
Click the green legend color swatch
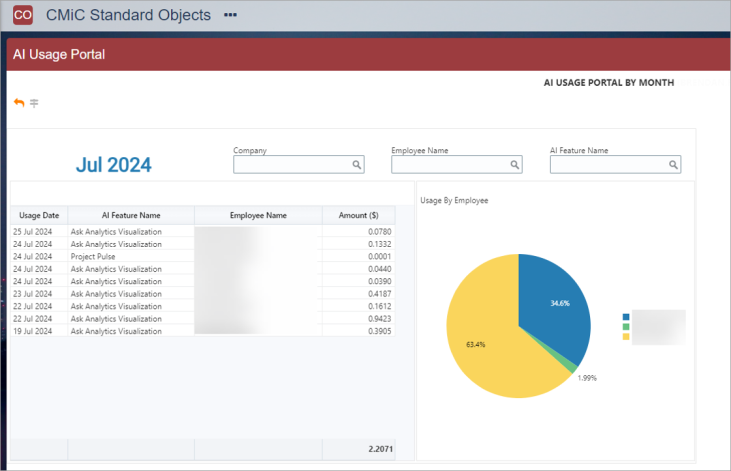point(626,327)
